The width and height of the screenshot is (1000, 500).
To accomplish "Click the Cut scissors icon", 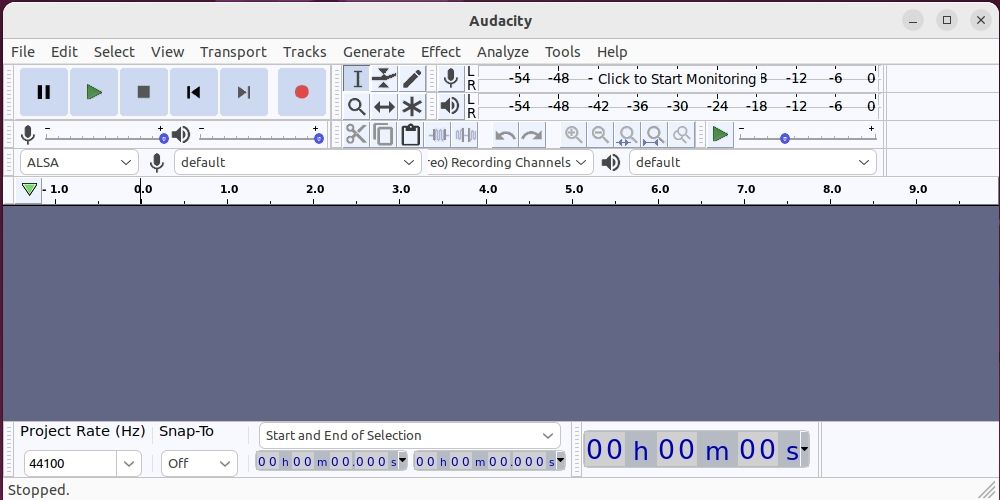I will click(356, 135).
